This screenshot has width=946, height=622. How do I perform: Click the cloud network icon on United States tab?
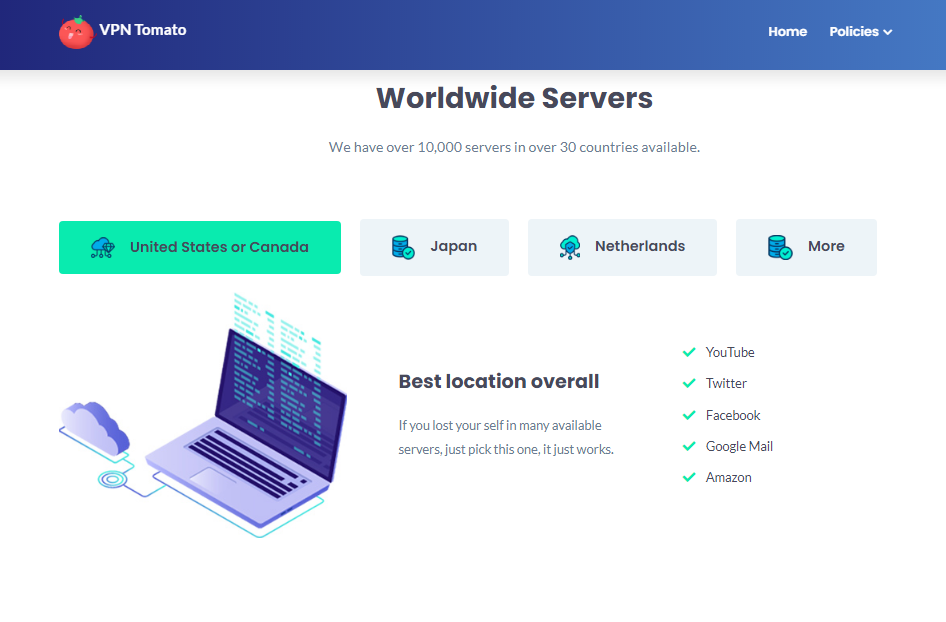coord(103,247)
